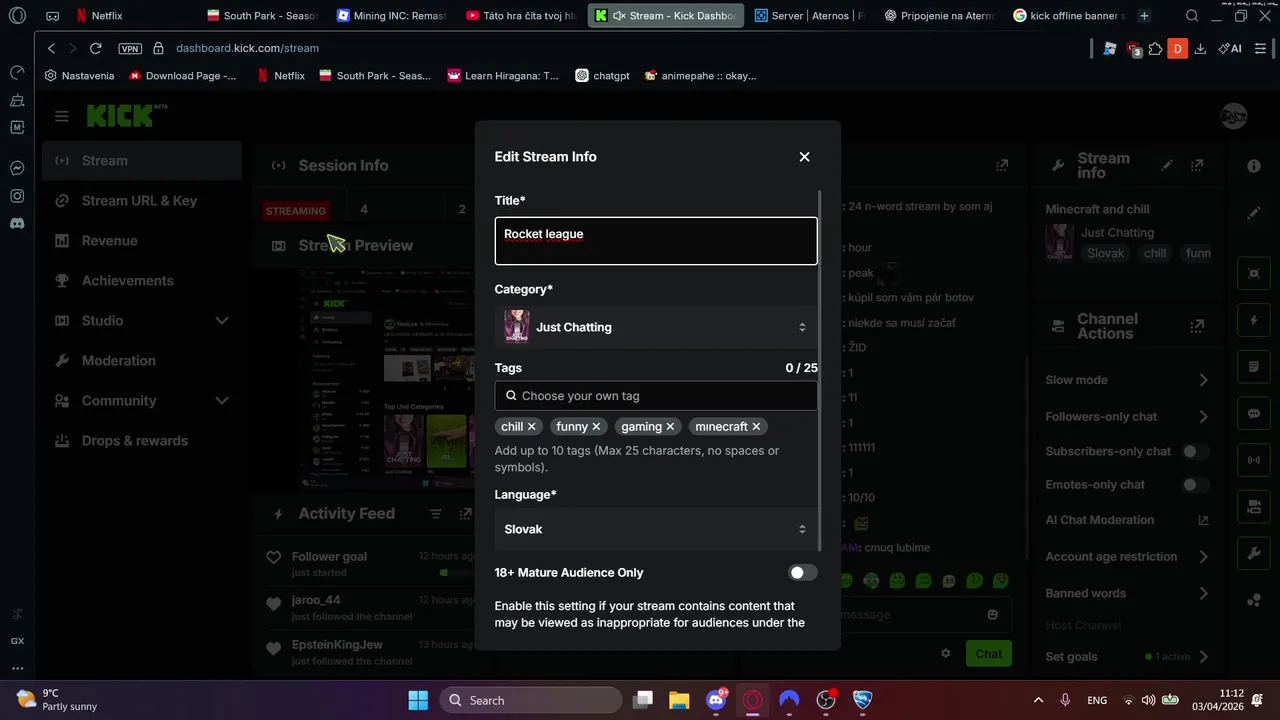Open chat settings gear icon
Image resolution: width=1280 pixels, height=720 pixels.
[x=945, y=654]
